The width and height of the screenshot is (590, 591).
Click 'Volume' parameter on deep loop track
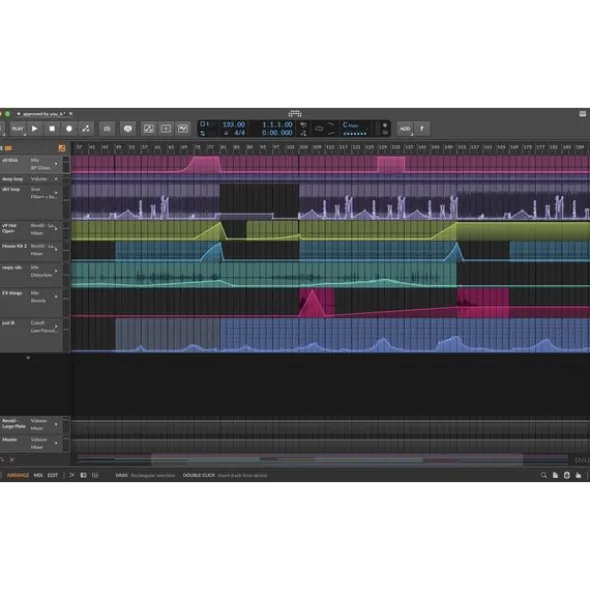click(x=39, y=179)
